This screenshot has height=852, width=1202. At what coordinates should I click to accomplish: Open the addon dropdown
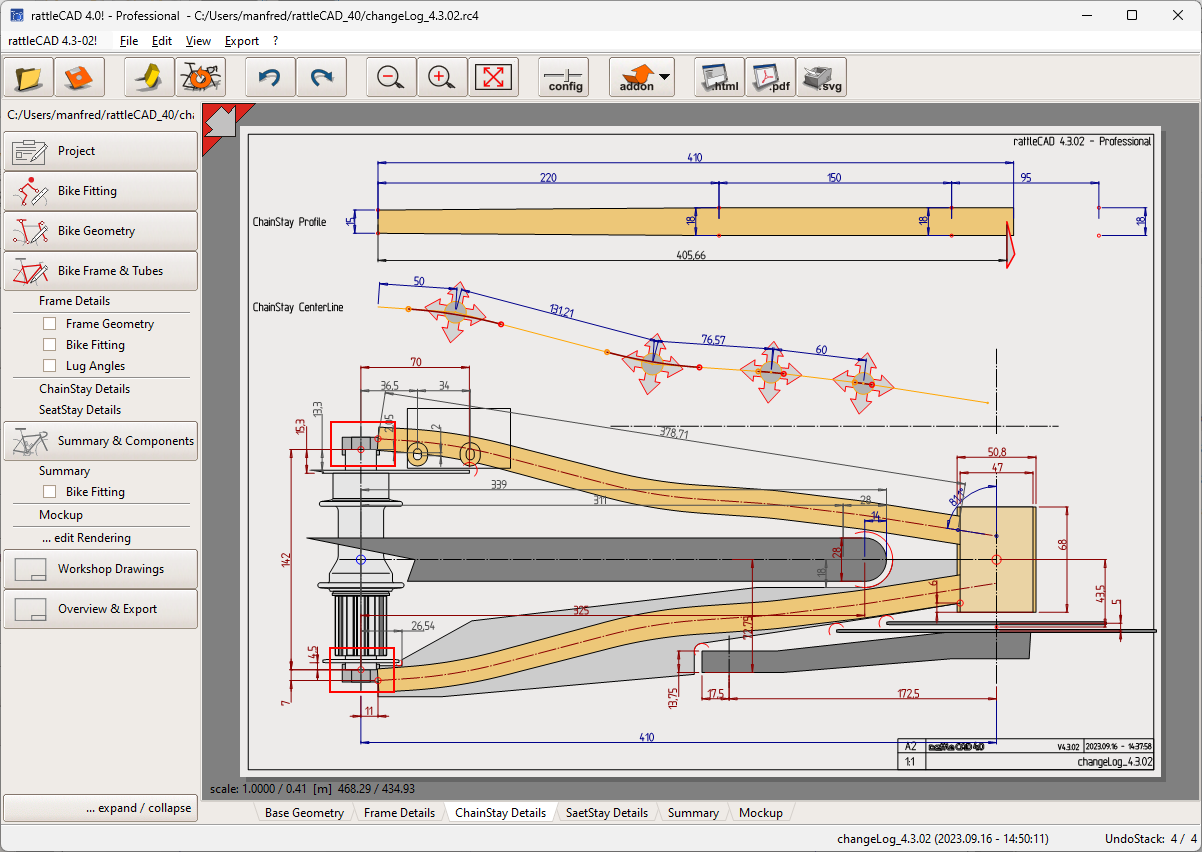[x=642, y=77]
